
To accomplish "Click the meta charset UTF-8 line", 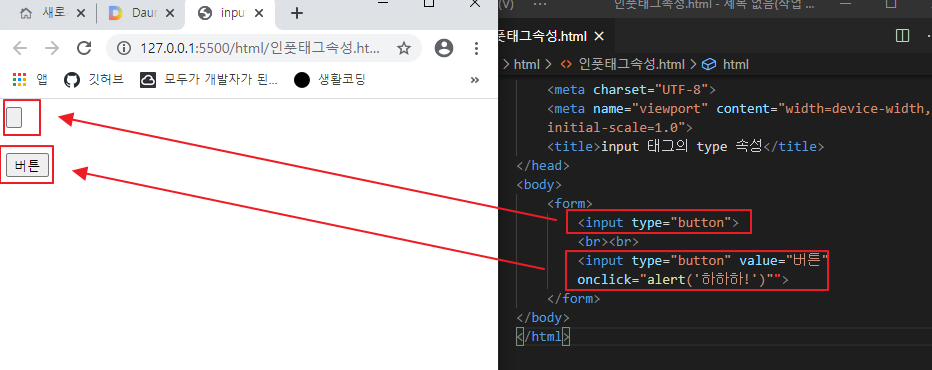I will coord(631,90).
